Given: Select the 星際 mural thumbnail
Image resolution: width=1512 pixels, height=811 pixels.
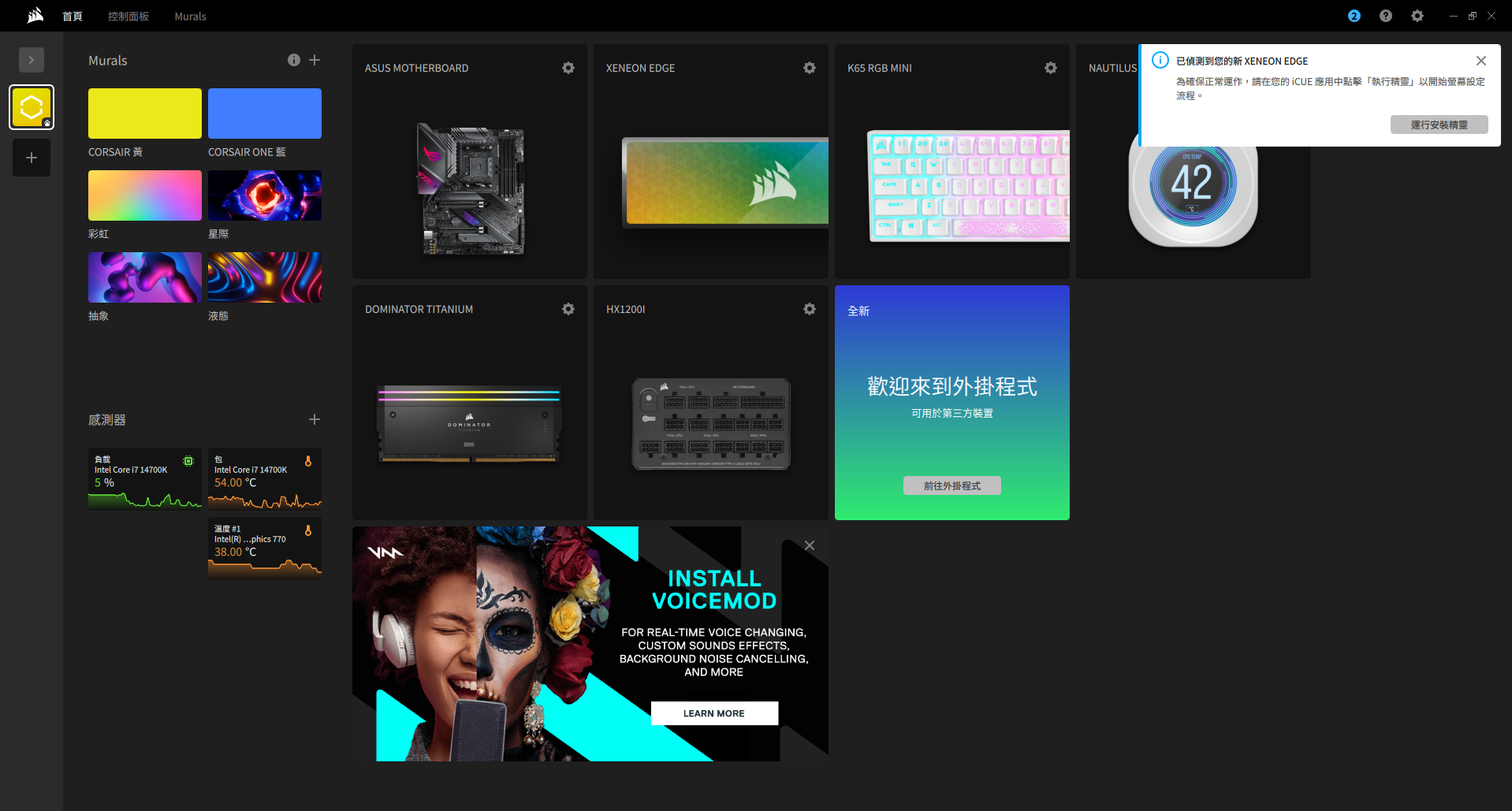Looking at the screenshot, I should click(x=265, y=195).
